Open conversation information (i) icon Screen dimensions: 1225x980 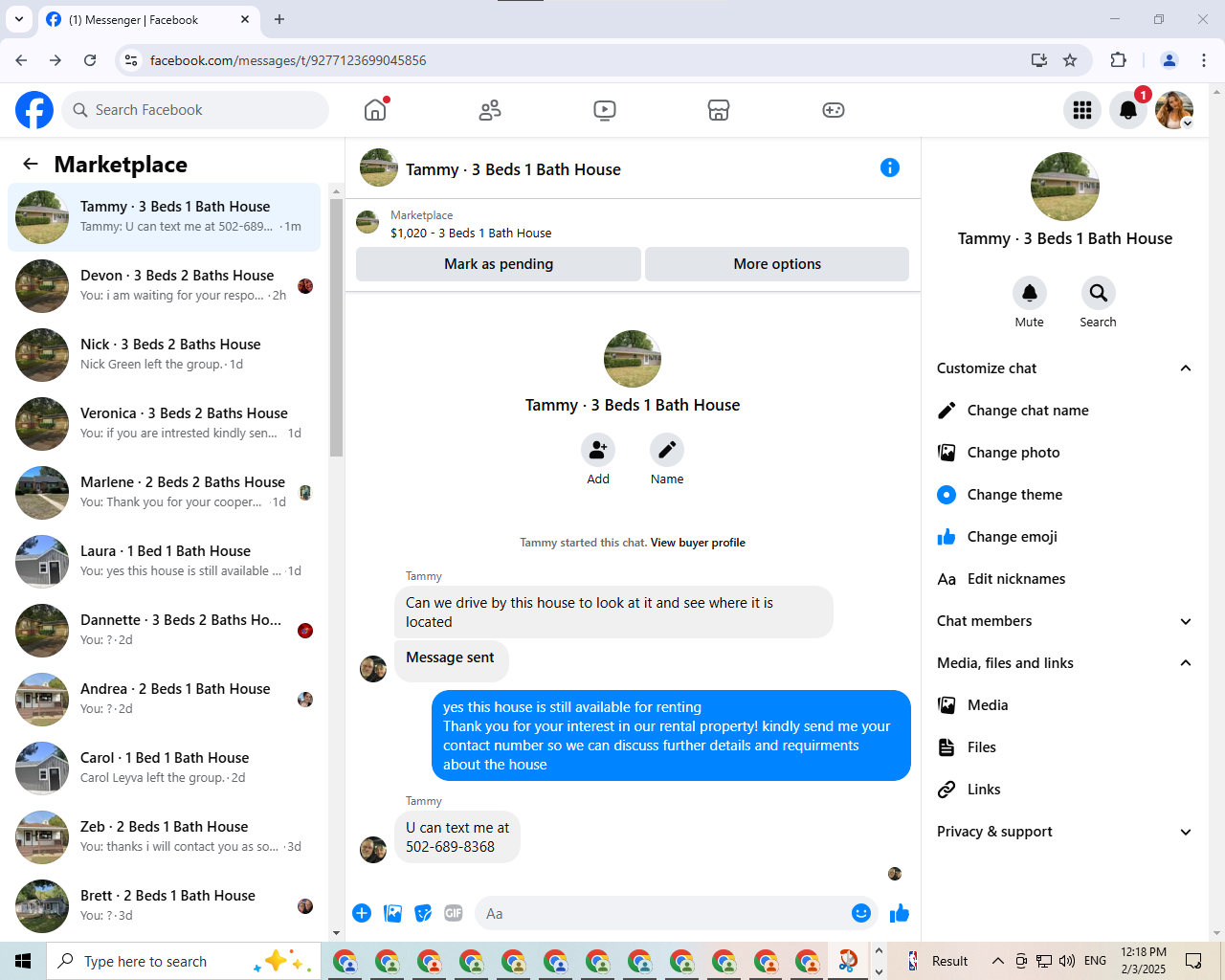tap(890, 167)
